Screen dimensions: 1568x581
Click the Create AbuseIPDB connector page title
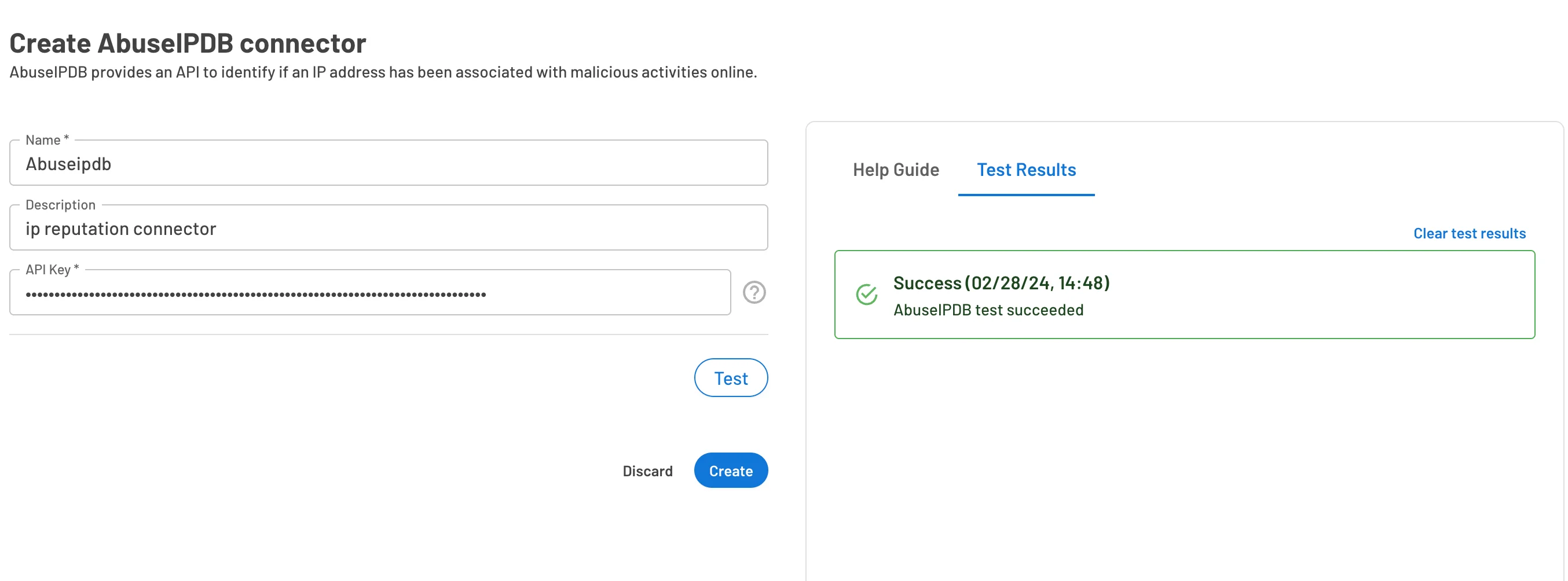pos(188,43)
